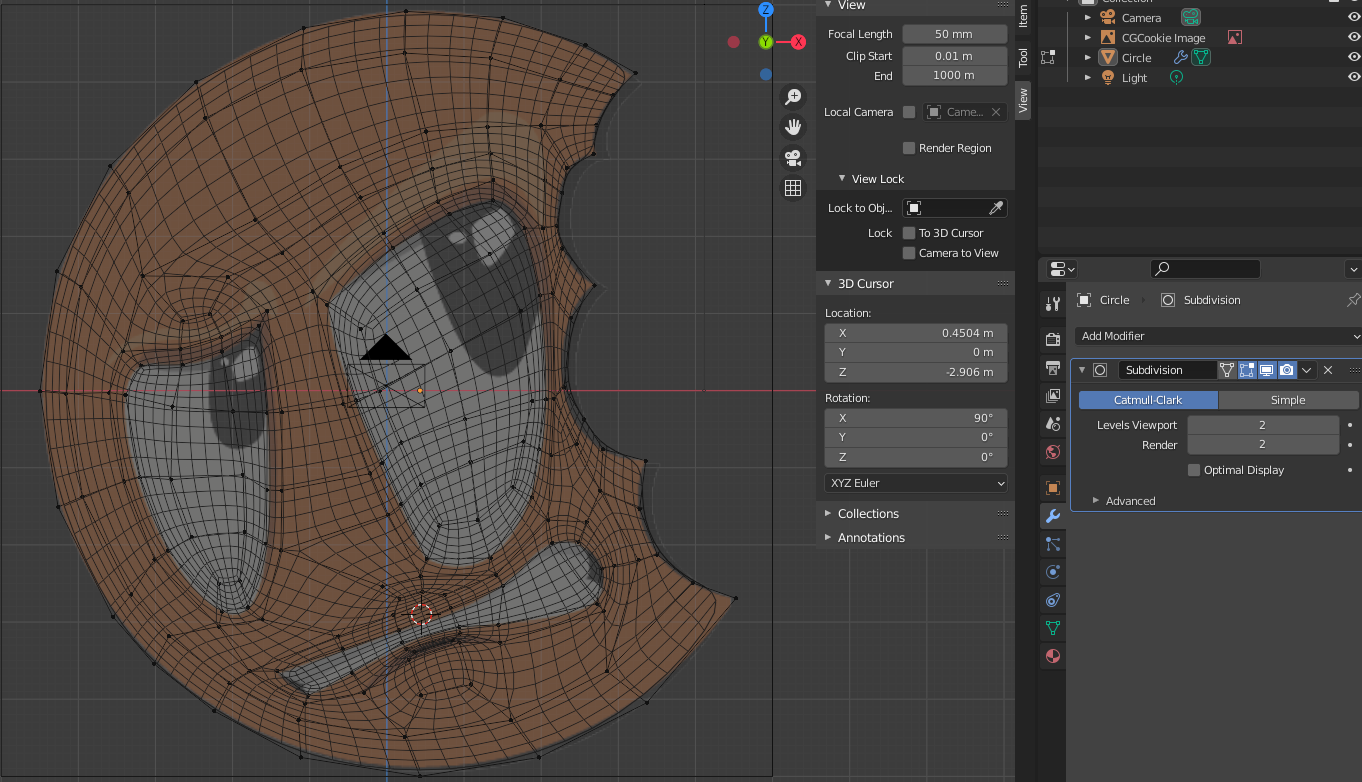This screenshot has width=1362, height=782.
Task: Enable Camera to View lock
Action: click(909, 253)
